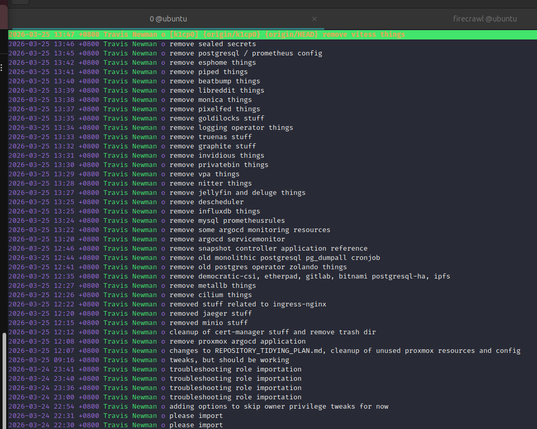The height and width of the screenshot is (429, 537).
Task: Select commit "remove goldilocks stuff"
Action: (x=273, y=118)
